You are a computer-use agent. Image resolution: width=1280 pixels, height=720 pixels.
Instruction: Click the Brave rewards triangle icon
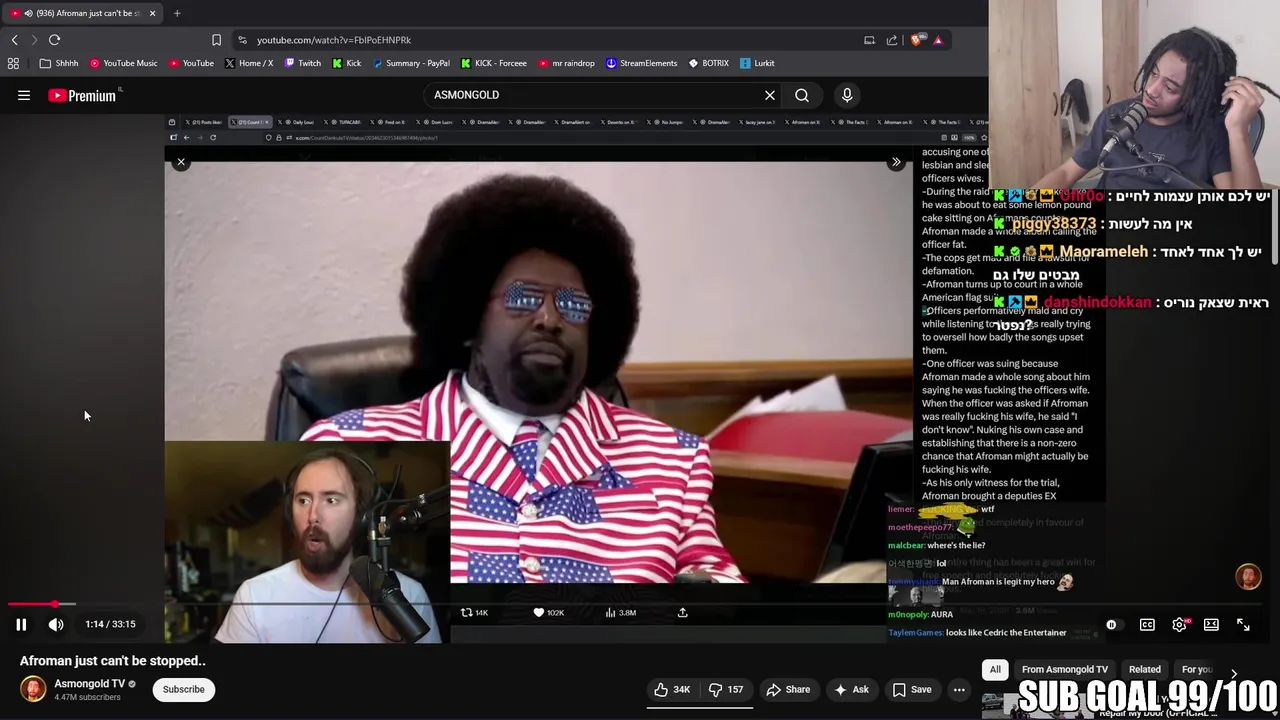[938, 40]
